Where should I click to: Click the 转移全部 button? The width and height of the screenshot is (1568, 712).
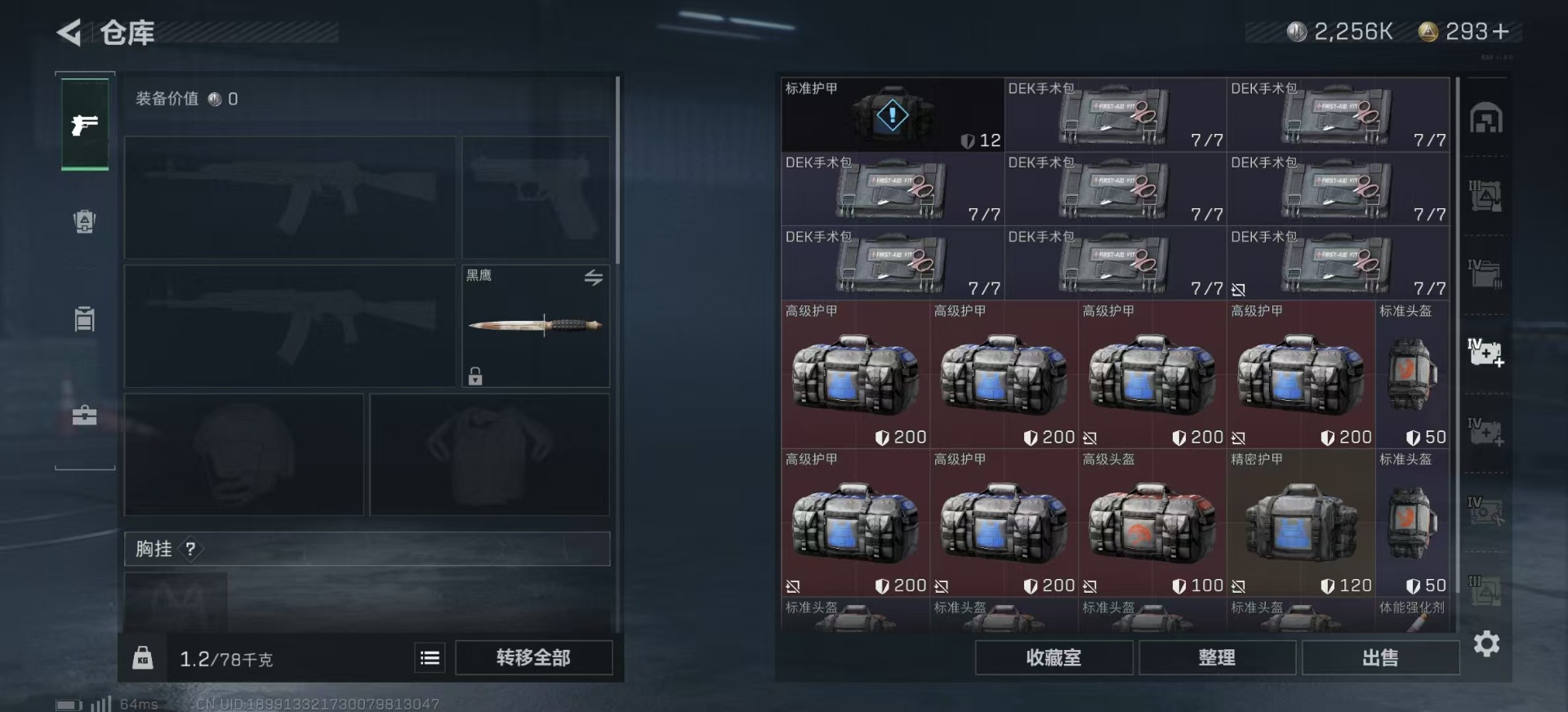[x=533, y=657]
